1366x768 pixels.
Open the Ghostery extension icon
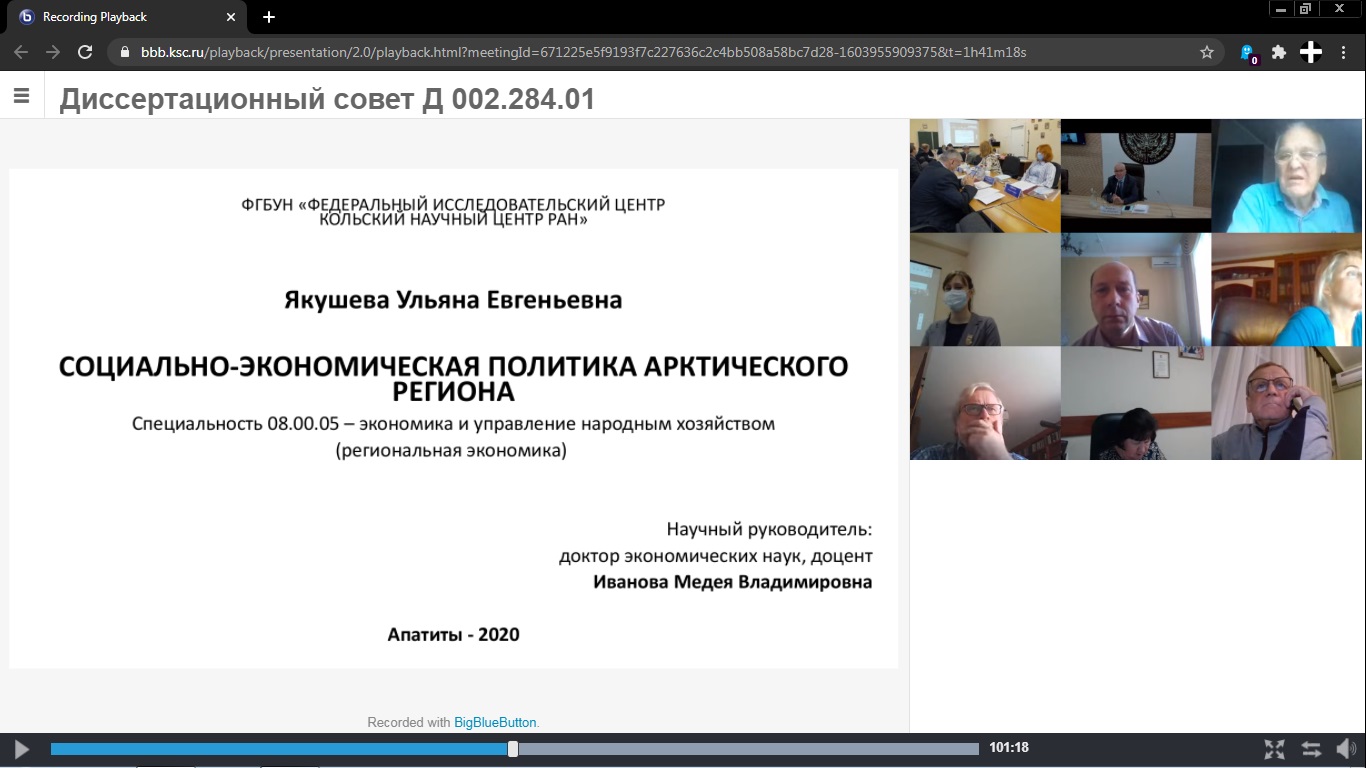1248,53
